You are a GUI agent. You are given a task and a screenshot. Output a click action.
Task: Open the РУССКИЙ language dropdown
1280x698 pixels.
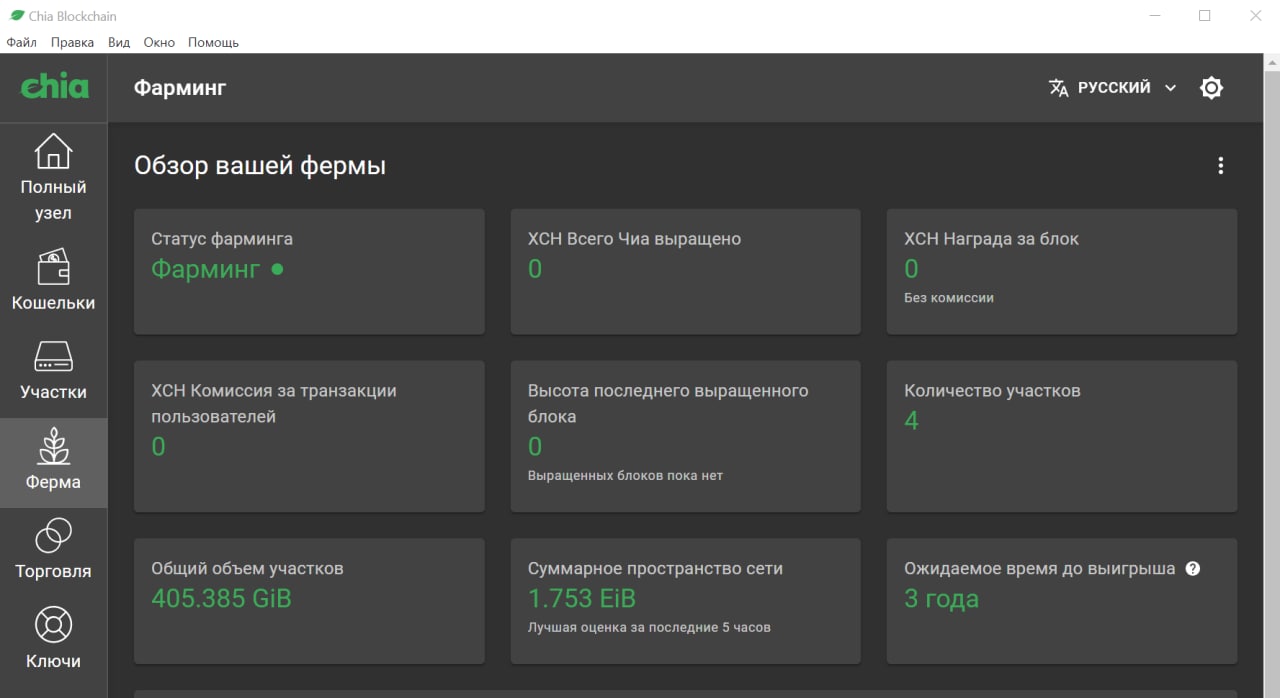coord(1113,88)
